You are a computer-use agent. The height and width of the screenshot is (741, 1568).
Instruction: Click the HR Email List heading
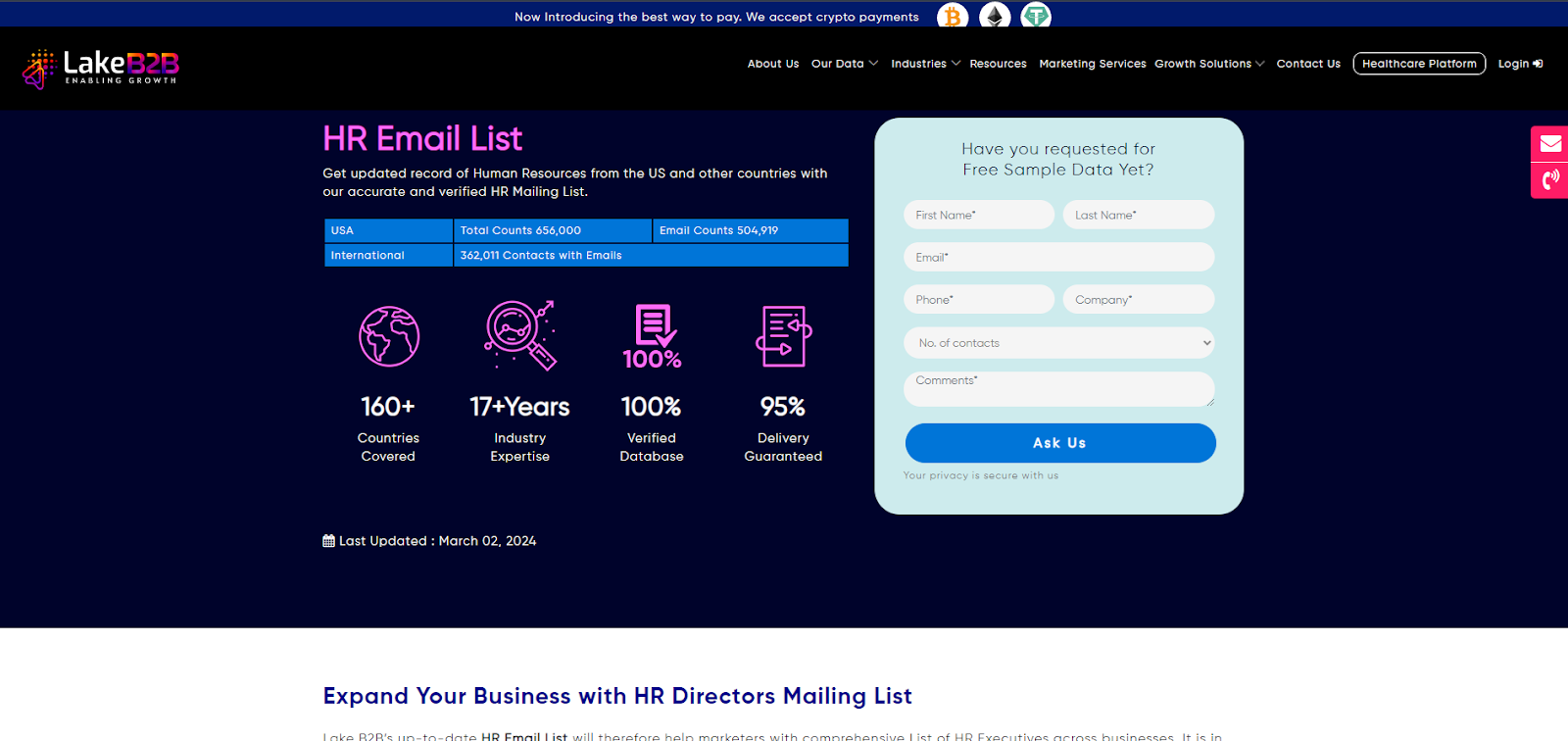(422, 139)
